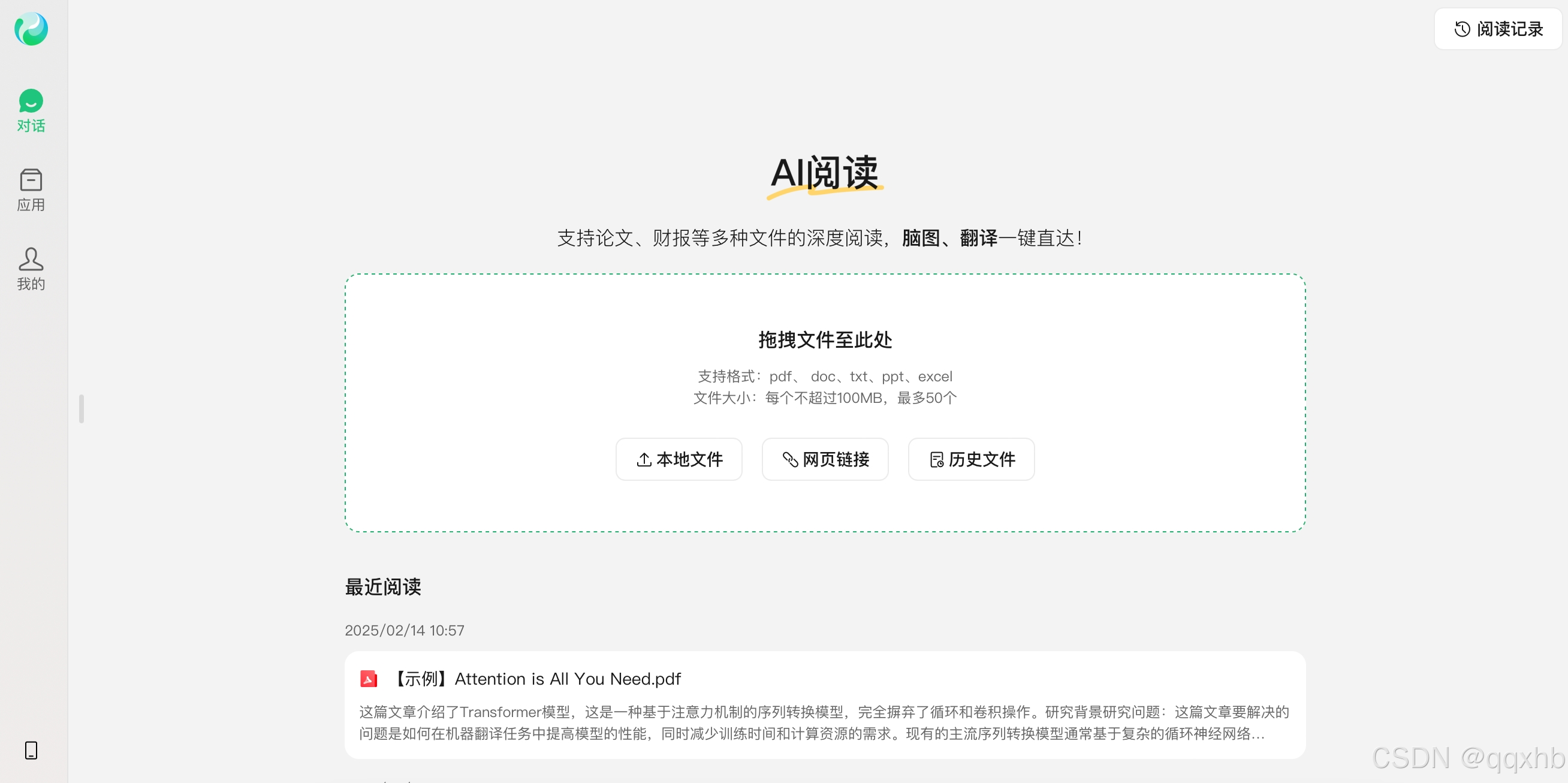Click the Transformer summary text of recent file
1568x783 pixels.
tap(824, 722)
